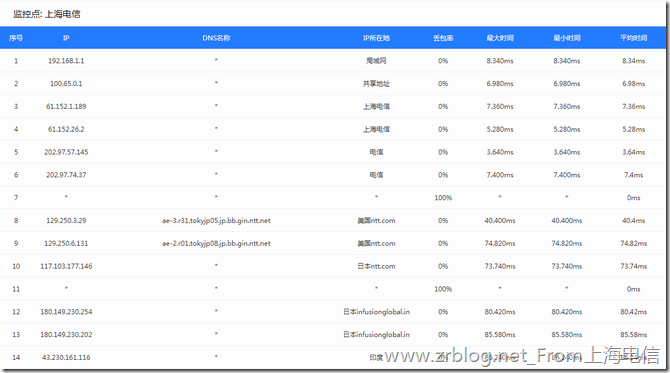
Task: Select average time 40.4ms
Action: click(634, 220)
